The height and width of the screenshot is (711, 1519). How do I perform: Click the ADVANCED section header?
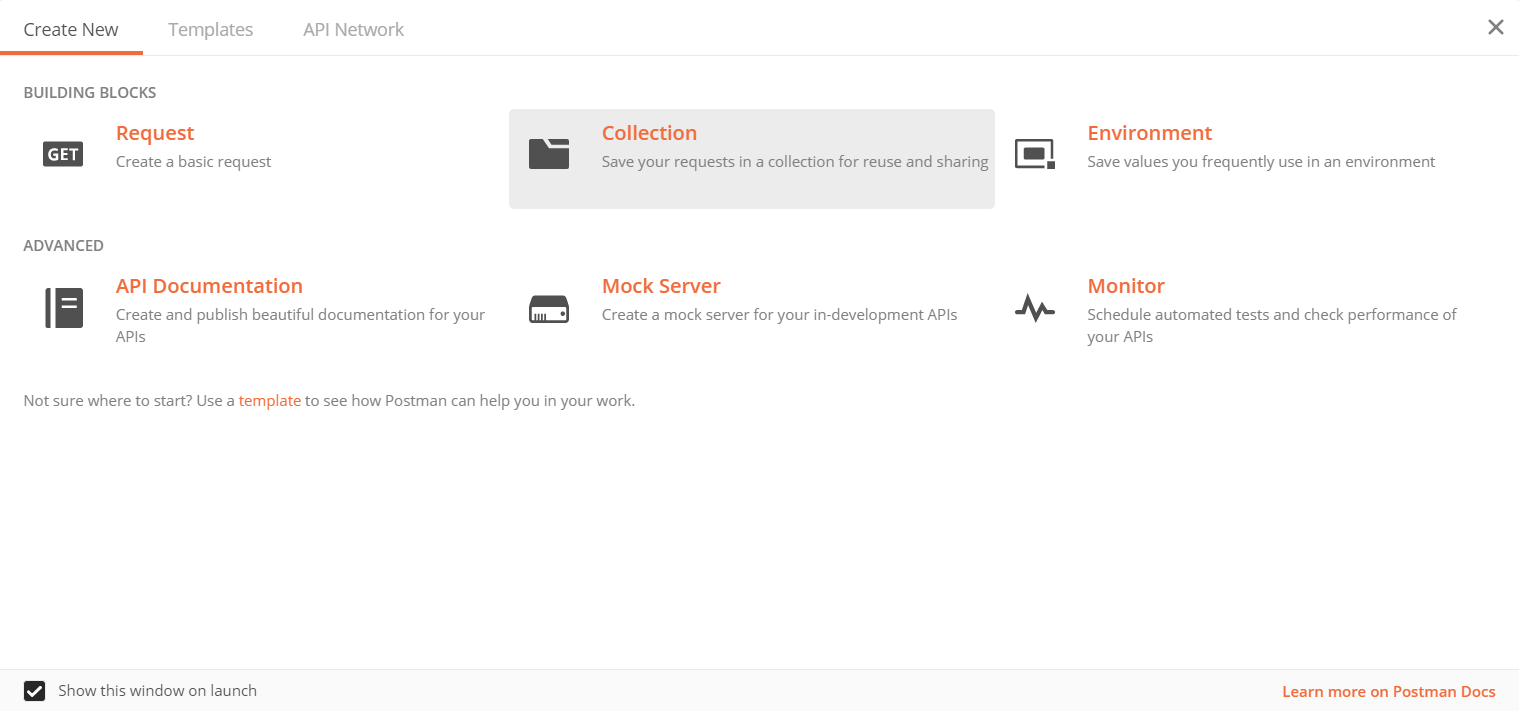pos(64,246)
